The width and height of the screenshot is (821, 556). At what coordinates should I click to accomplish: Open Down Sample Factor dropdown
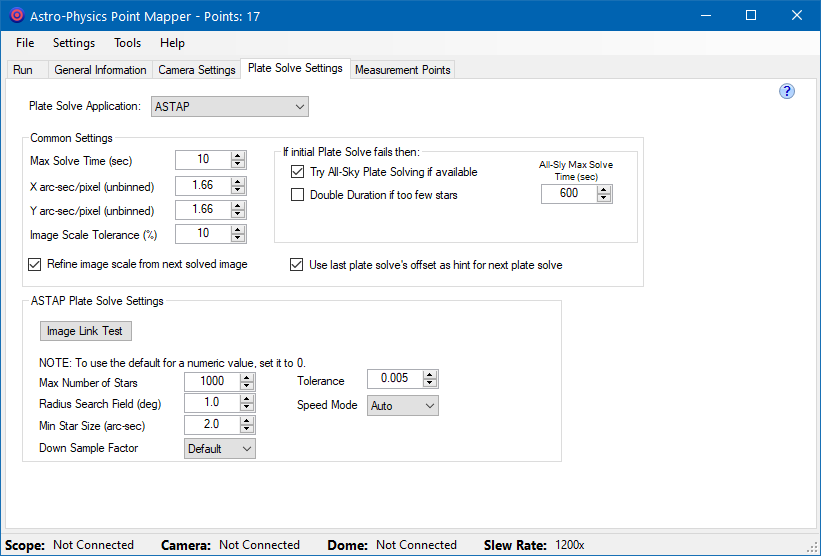click(220, 449)
